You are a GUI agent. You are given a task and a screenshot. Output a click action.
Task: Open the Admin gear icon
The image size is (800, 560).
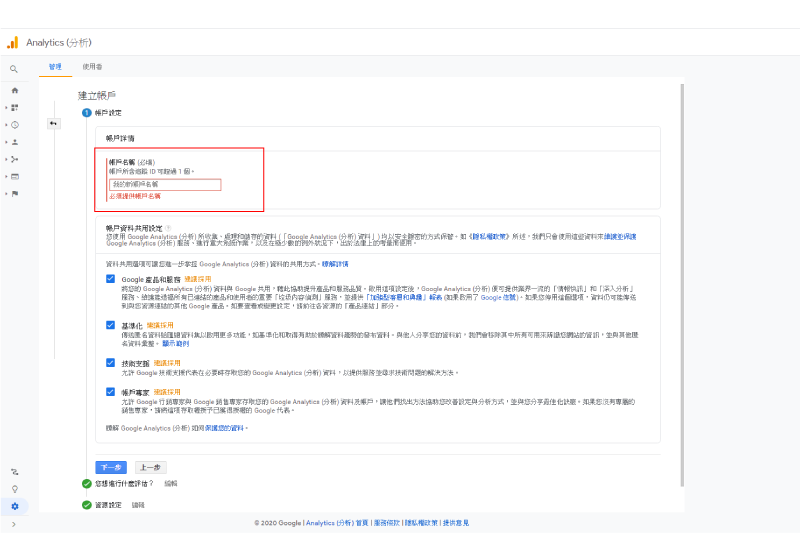(15, 506)
